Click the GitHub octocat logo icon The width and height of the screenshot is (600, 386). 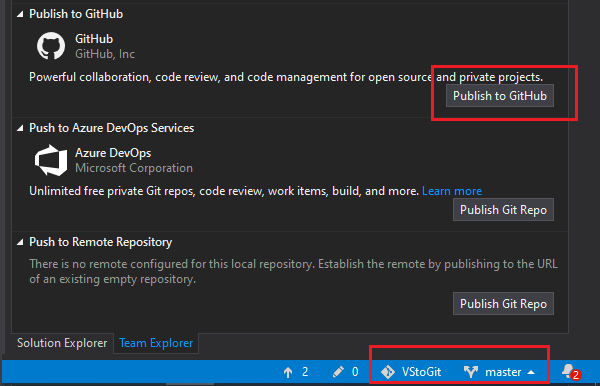coord(51,46)
